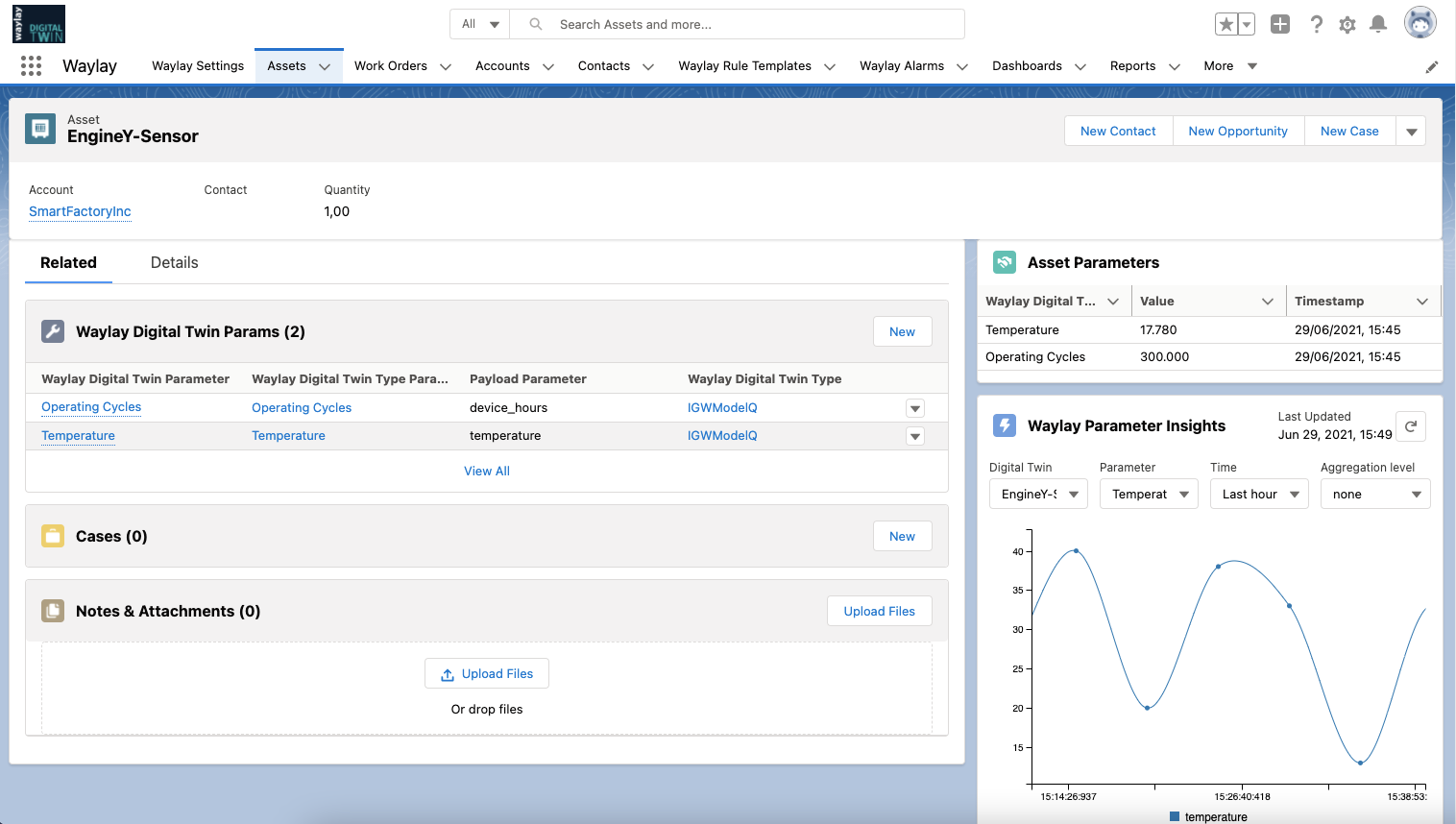This screenshot has width=1456, height=824.
Task: Click the View All link
Action: [487, 471]
